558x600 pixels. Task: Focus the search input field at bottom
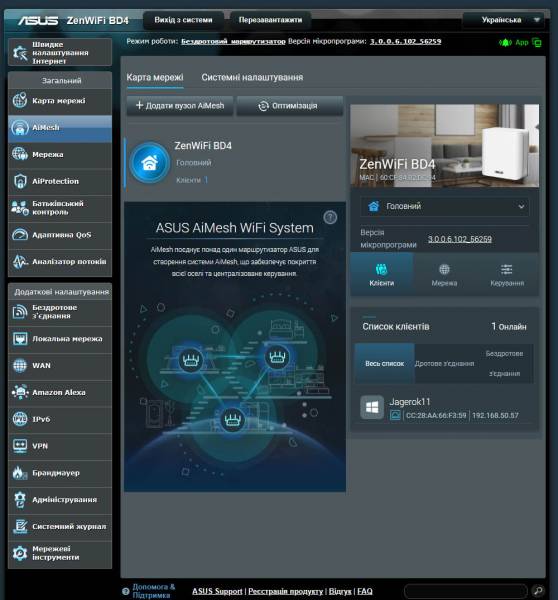coord(465,591)
